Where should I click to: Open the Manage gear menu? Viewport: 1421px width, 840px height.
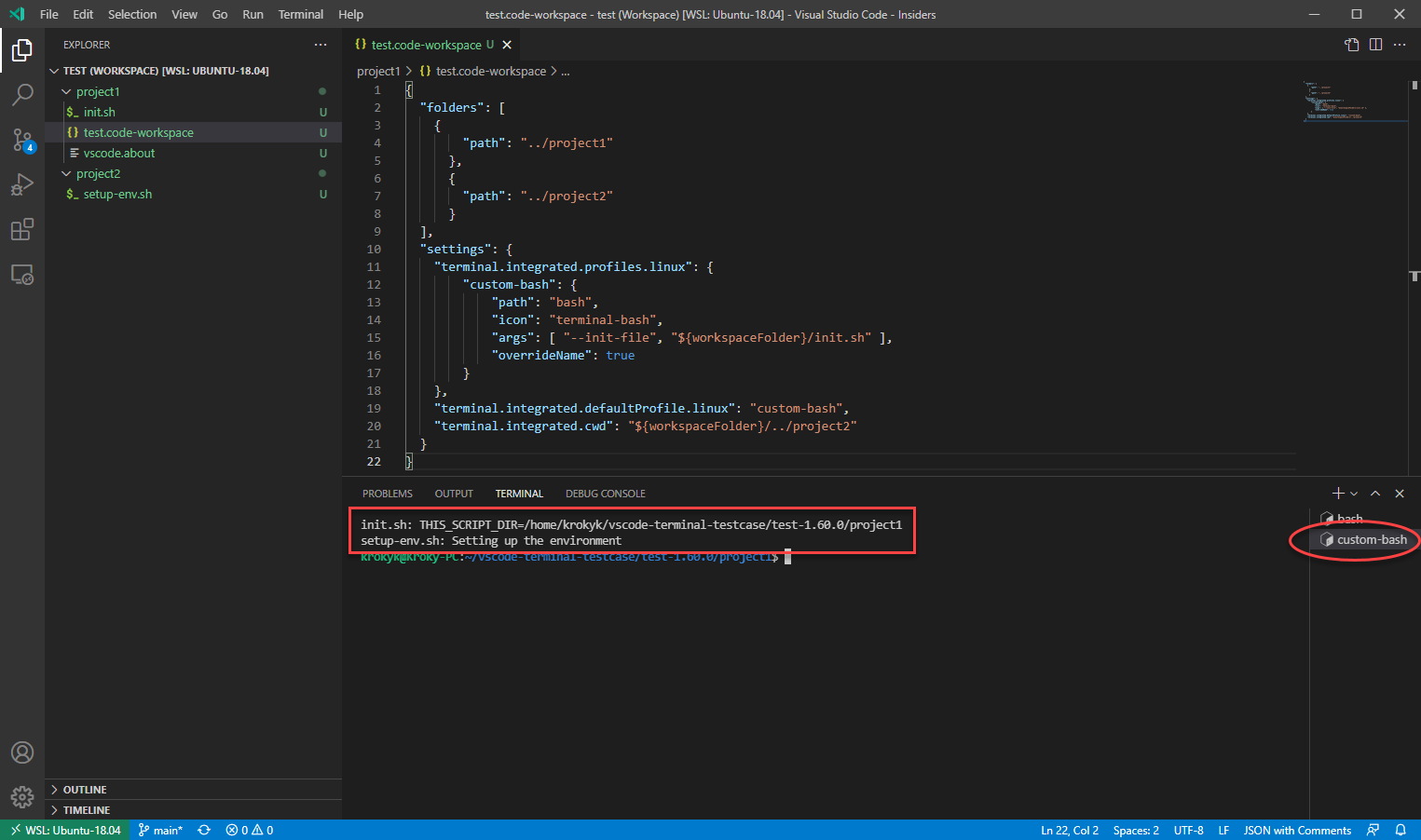[22, 797]
